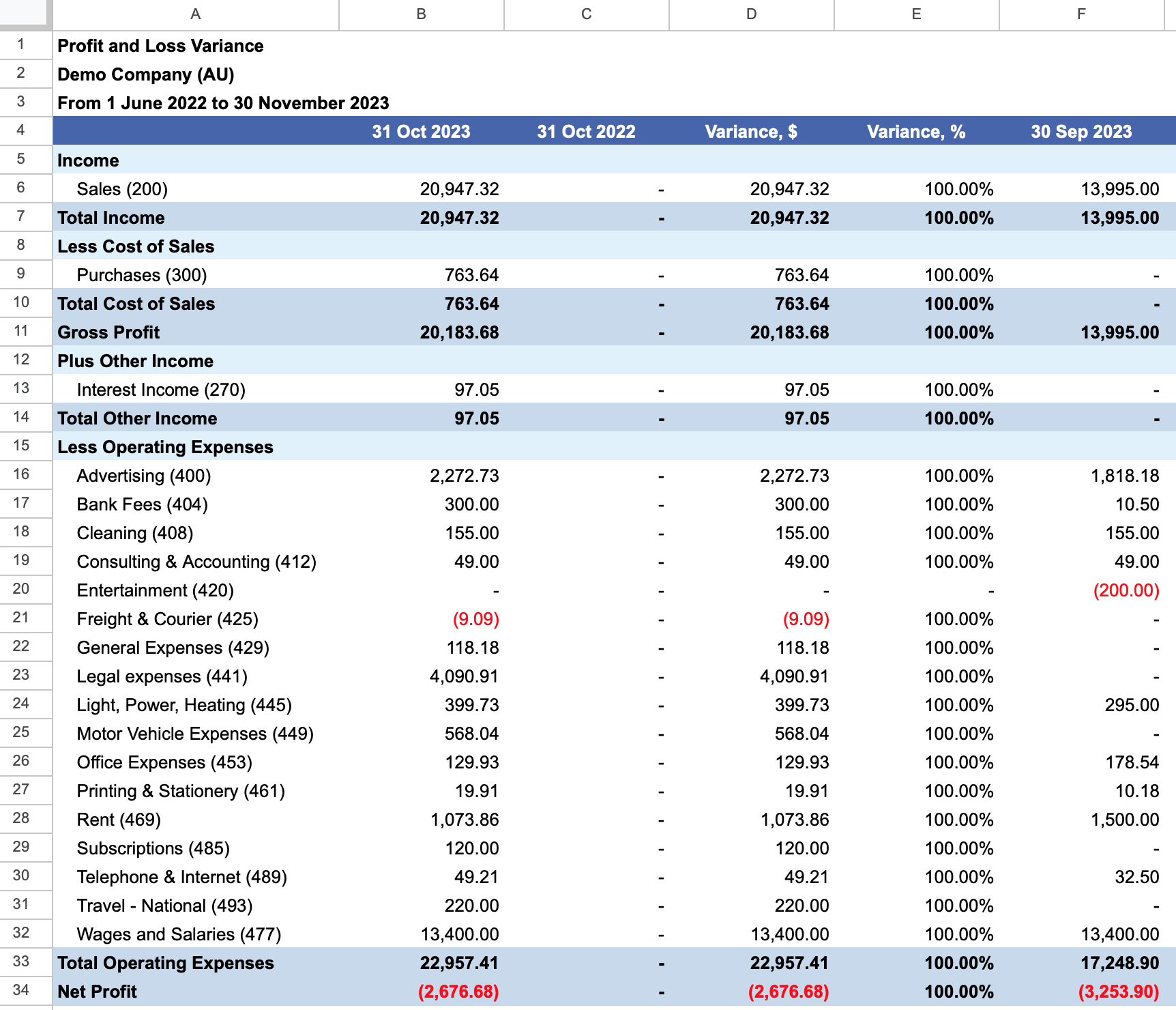Click the 'Telephone & Internet (489)' cell

[x=196, y=877]
